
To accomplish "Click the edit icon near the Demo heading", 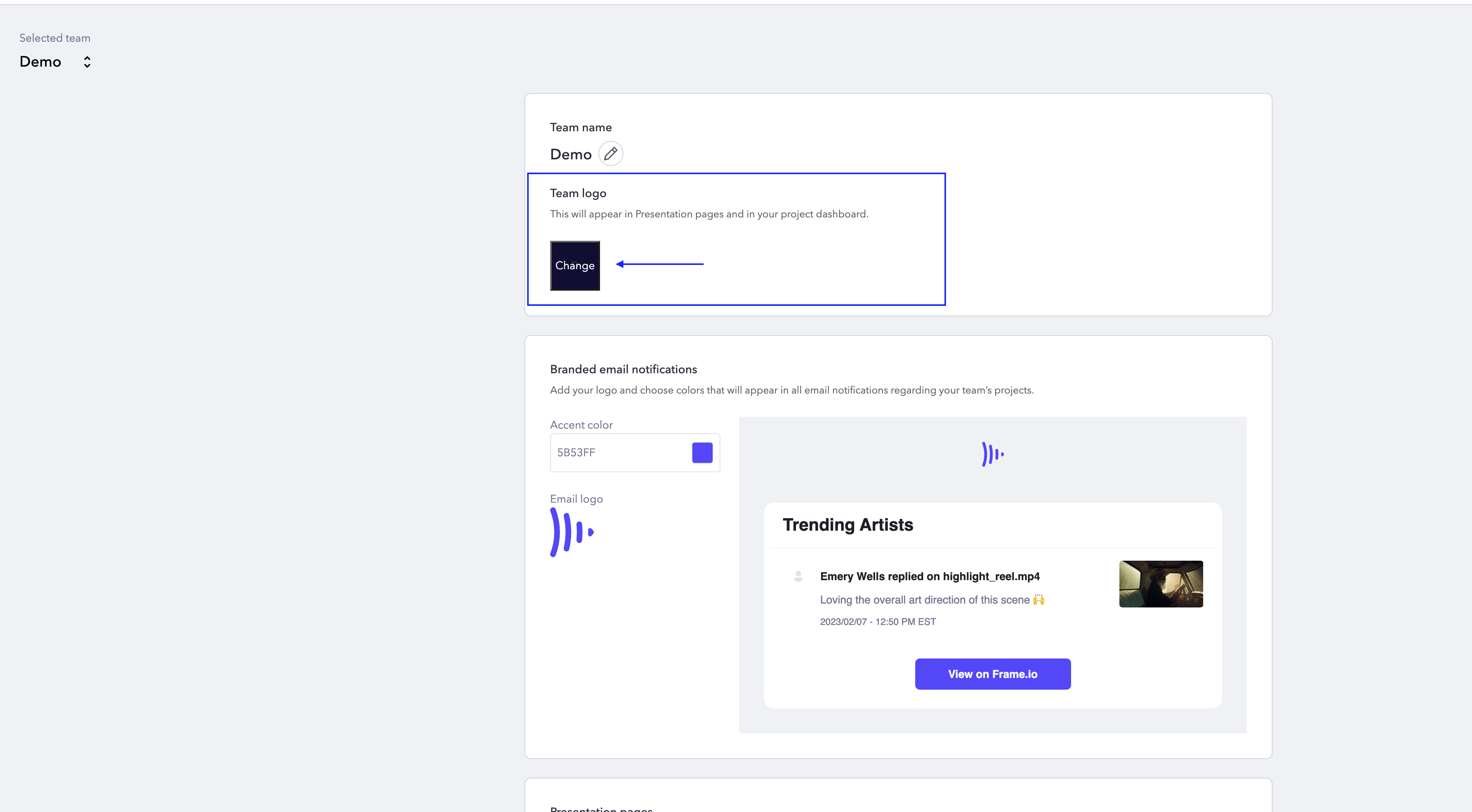I will [x=610, y=153].
